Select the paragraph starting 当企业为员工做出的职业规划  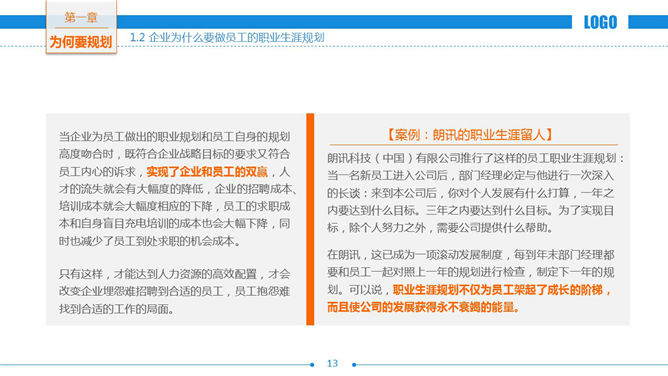[x=177, y=189]
